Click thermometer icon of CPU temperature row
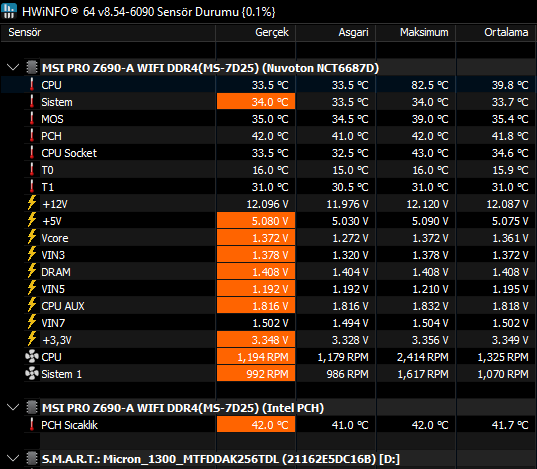 tap(32, 84)
